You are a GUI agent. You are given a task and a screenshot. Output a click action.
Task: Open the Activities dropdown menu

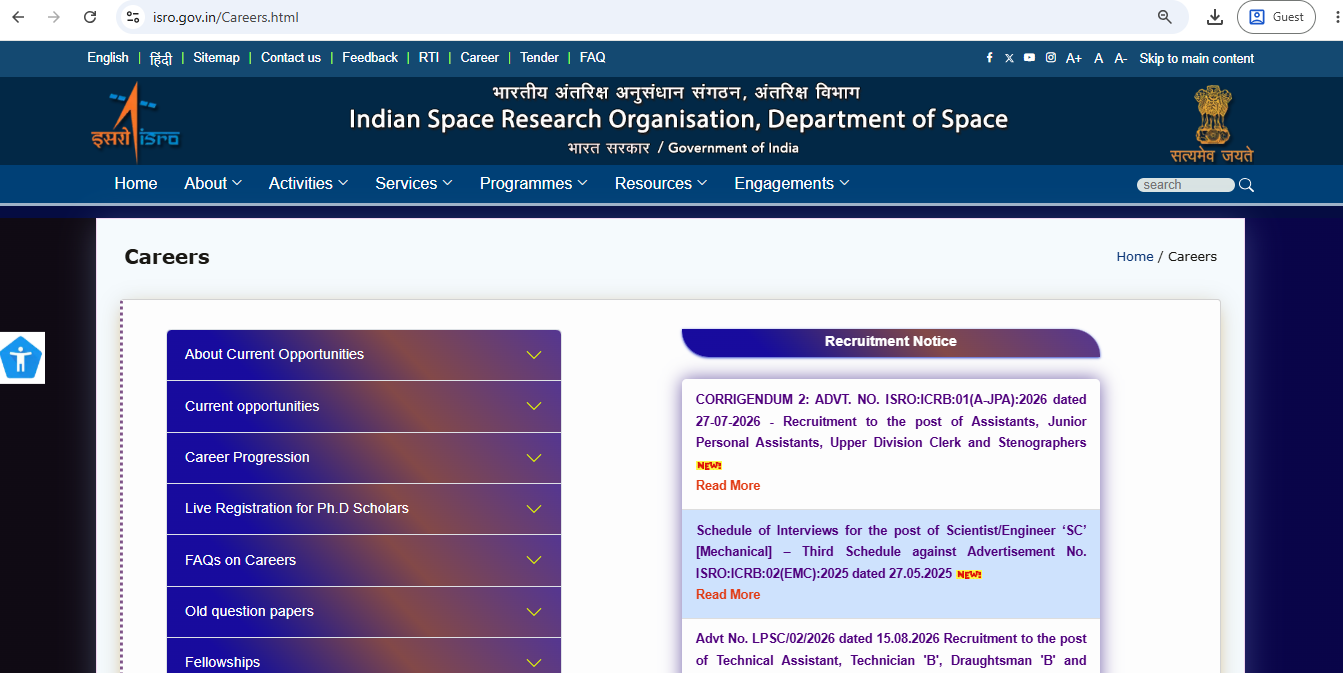coord(308,184)
